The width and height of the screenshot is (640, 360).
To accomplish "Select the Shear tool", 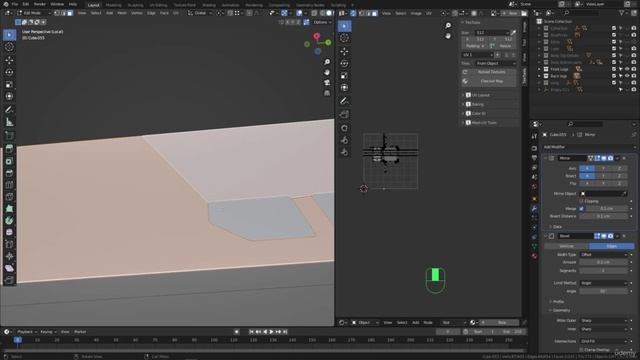I will (x=9, y=268).
